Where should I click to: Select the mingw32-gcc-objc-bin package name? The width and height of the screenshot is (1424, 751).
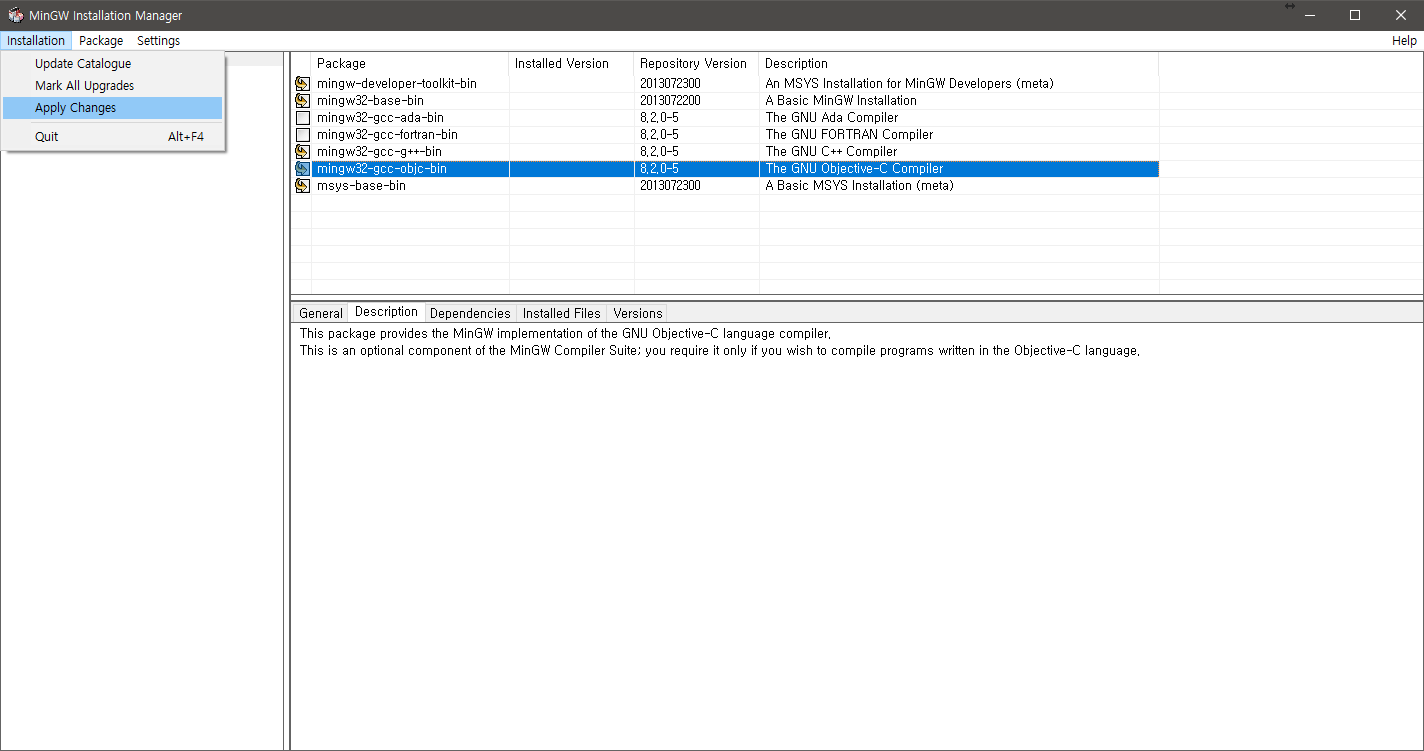(381, 169)
